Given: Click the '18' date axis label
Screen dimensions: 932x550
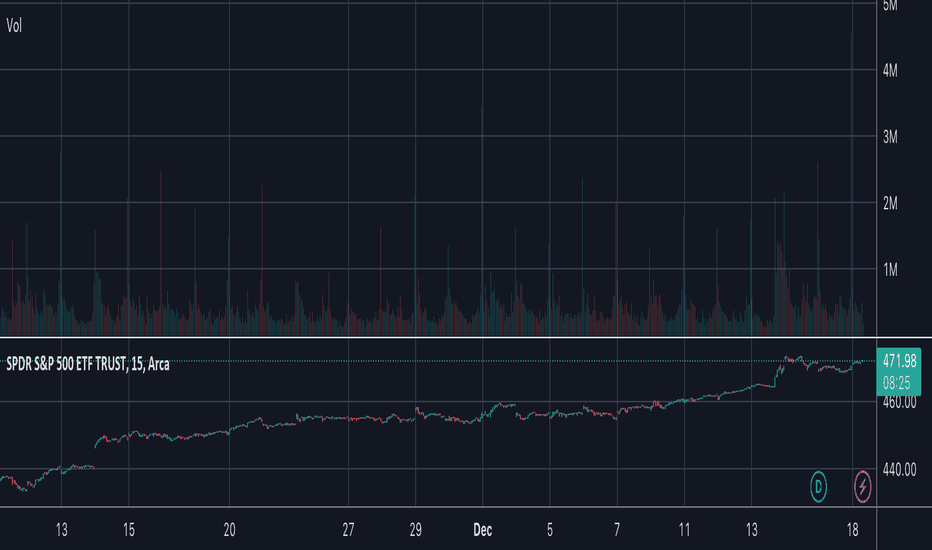Looking at the screenshot, I should pyautogui.click(x=852, y=530).
